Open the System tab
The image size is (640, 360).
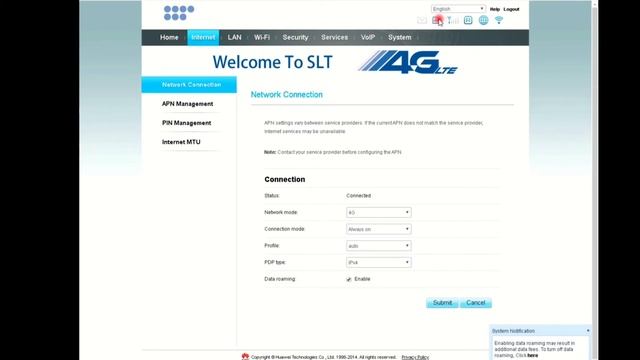[x=400, y=37]
